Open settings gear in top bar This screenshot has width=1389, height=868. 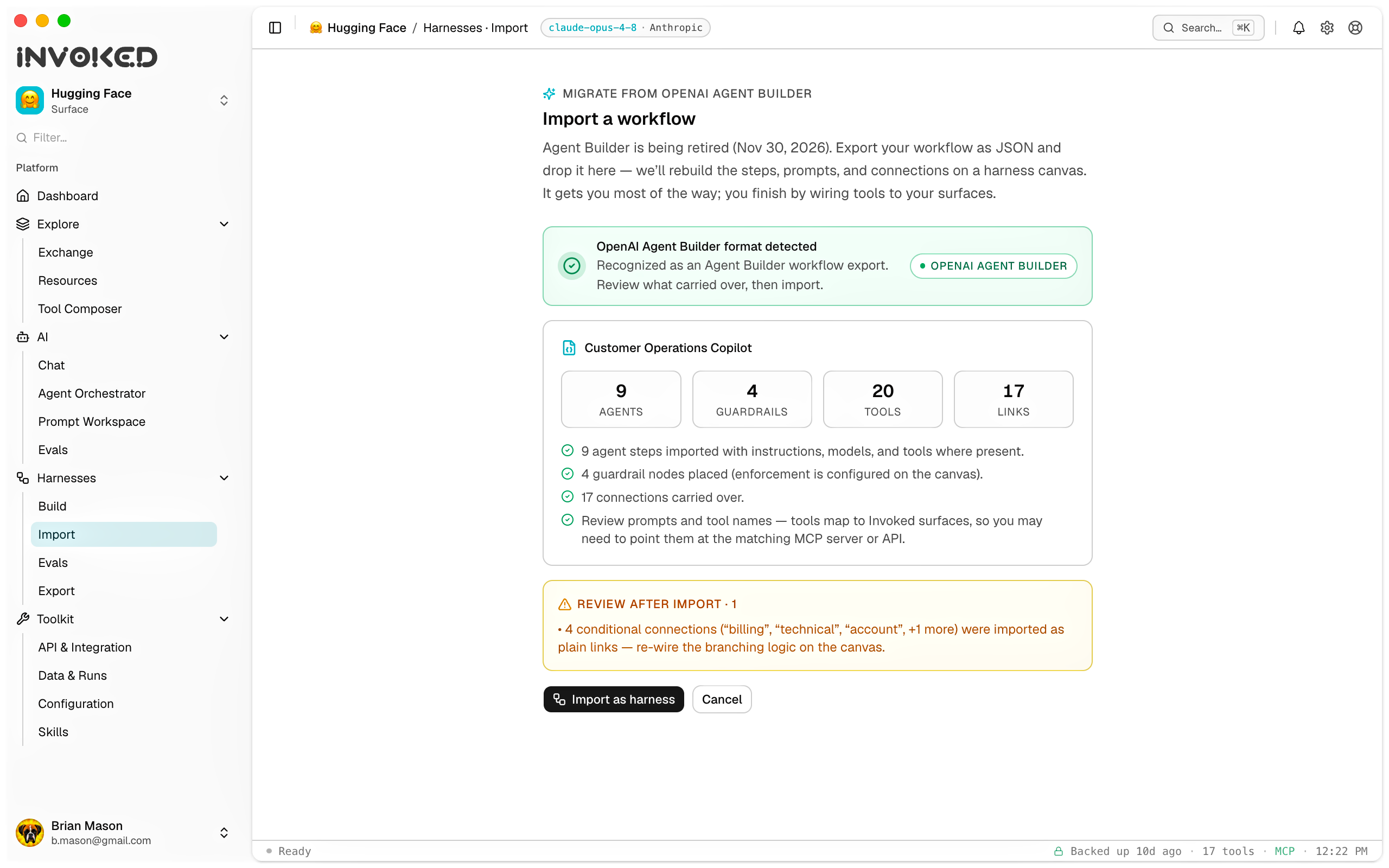coord(1327,28)
